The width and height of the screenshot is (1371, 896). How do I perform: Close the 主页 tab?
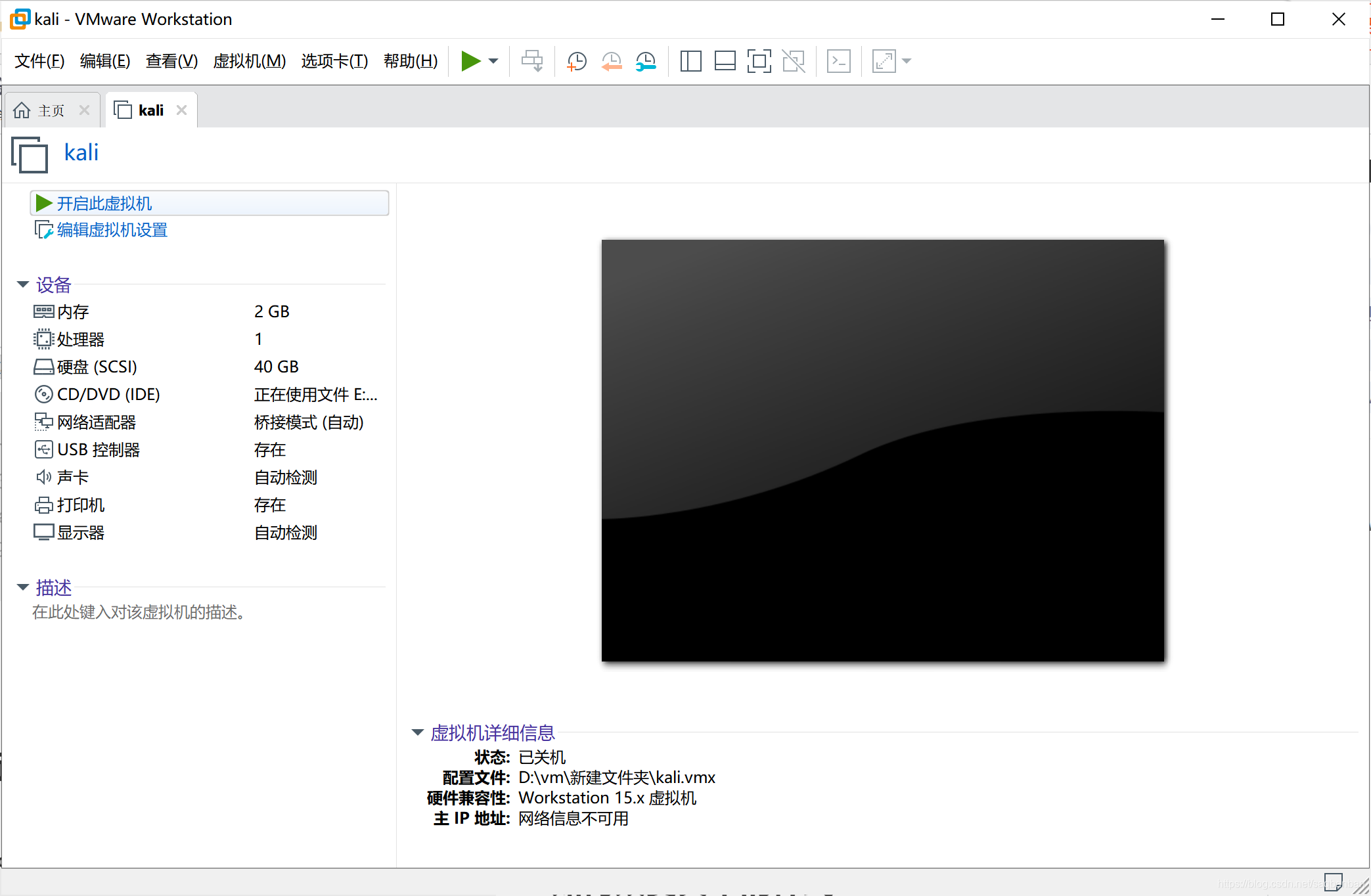(84, 110)
